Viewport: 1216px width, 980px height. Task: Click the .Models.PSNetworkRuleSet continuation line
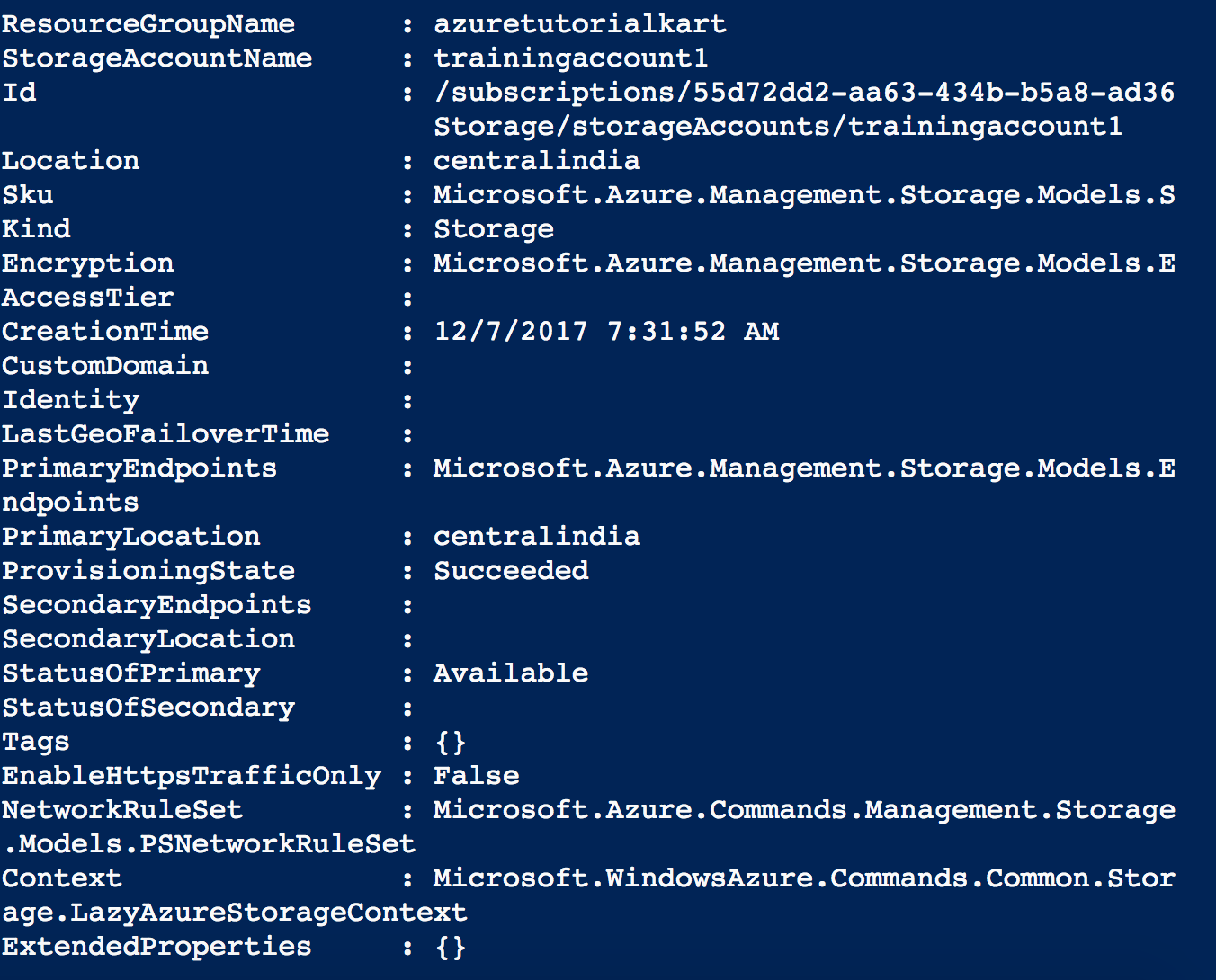[209, 844]
